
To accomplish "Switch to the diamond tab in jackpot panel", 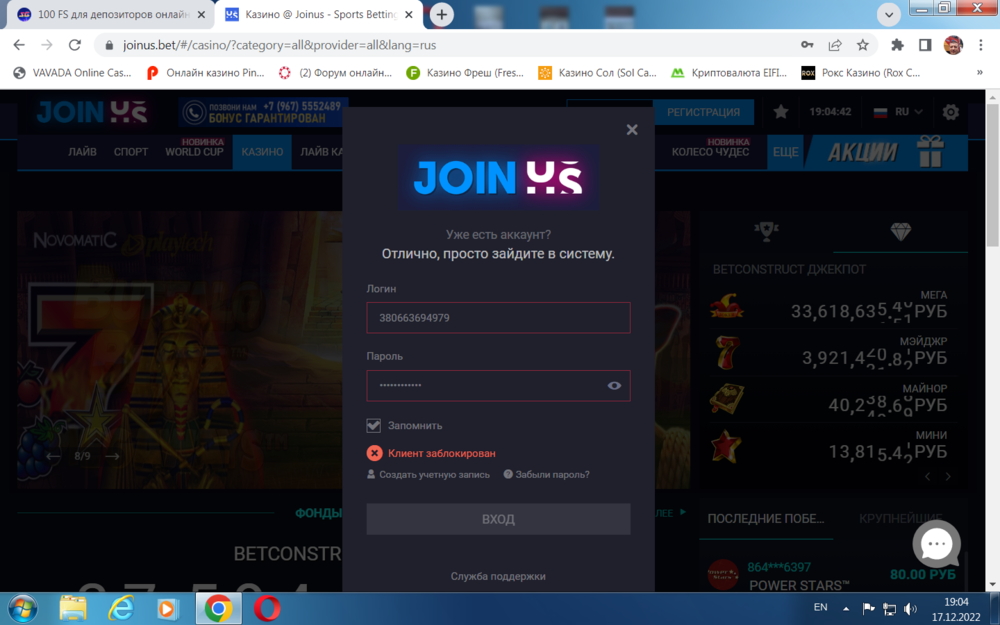I will [x=901, y=231].
